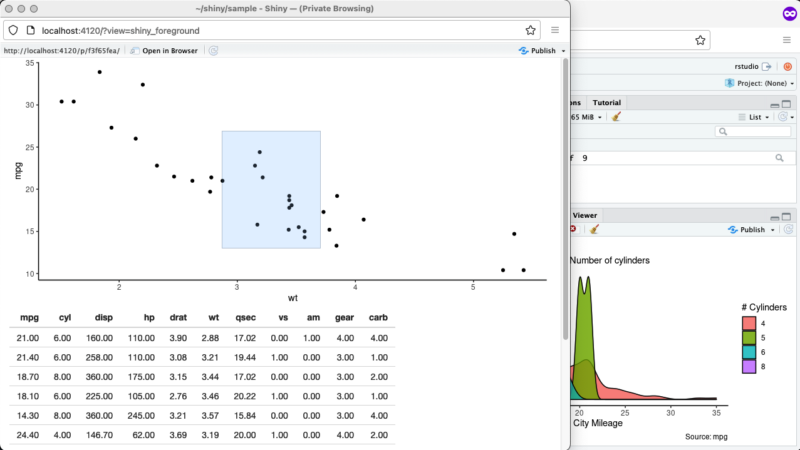Click the blue brushed selection on plot
This screenshot has width=800, height=450.
pyautogui.click(x=271, y=189)
